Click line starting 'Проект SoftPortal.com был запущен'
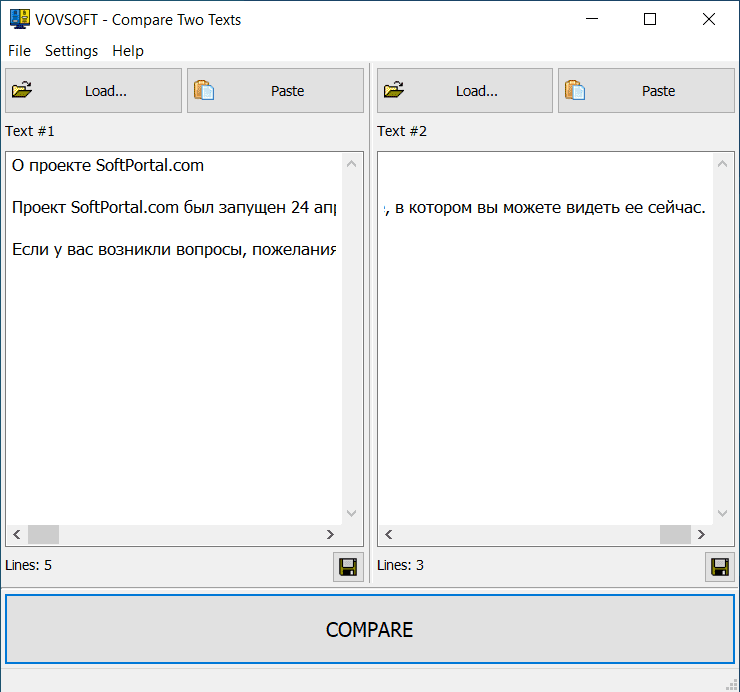Screen dimensions: 740x692 (x=174, y=207)
